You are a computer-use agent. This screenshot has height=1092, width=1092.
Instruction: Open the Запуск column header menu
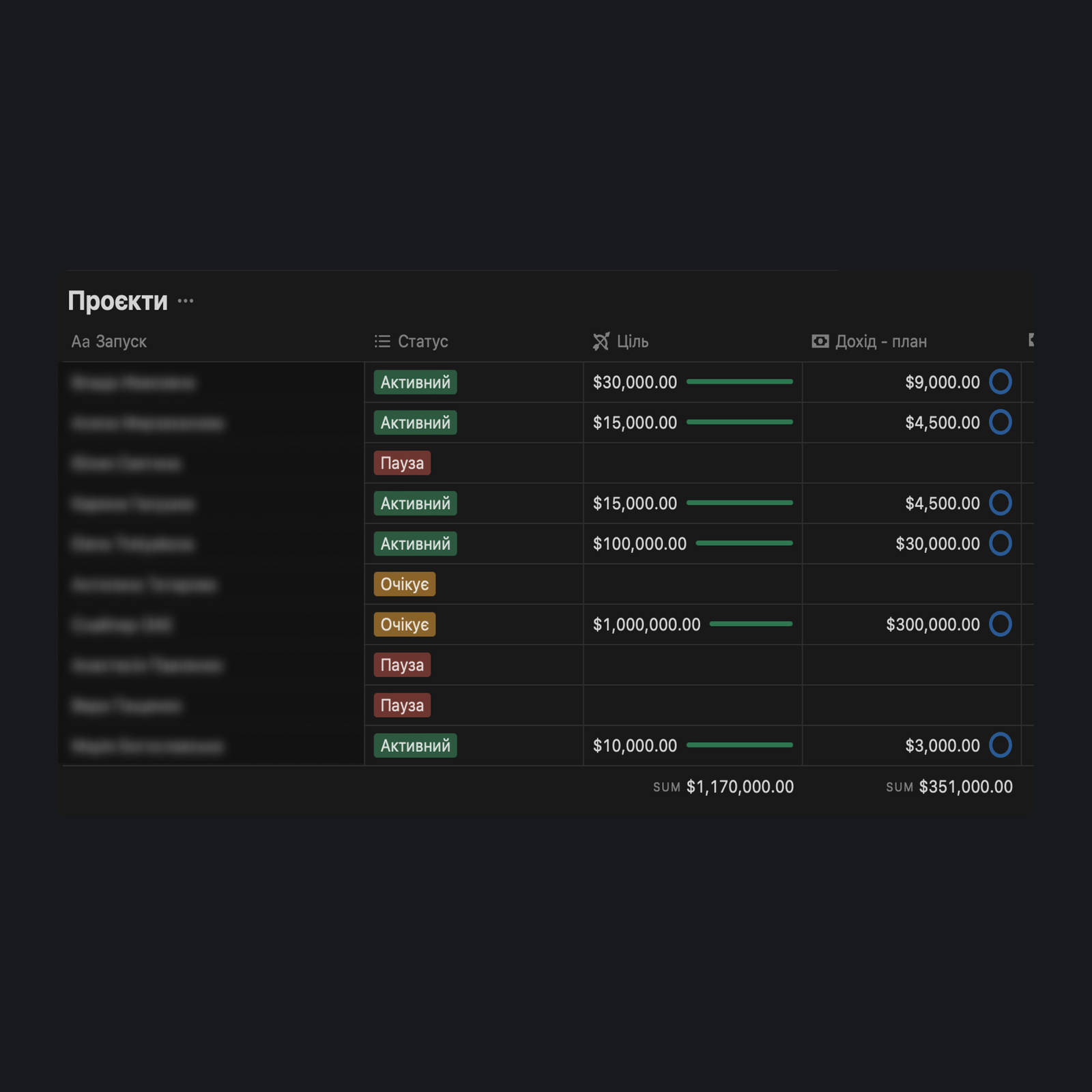tap(109, 341)
